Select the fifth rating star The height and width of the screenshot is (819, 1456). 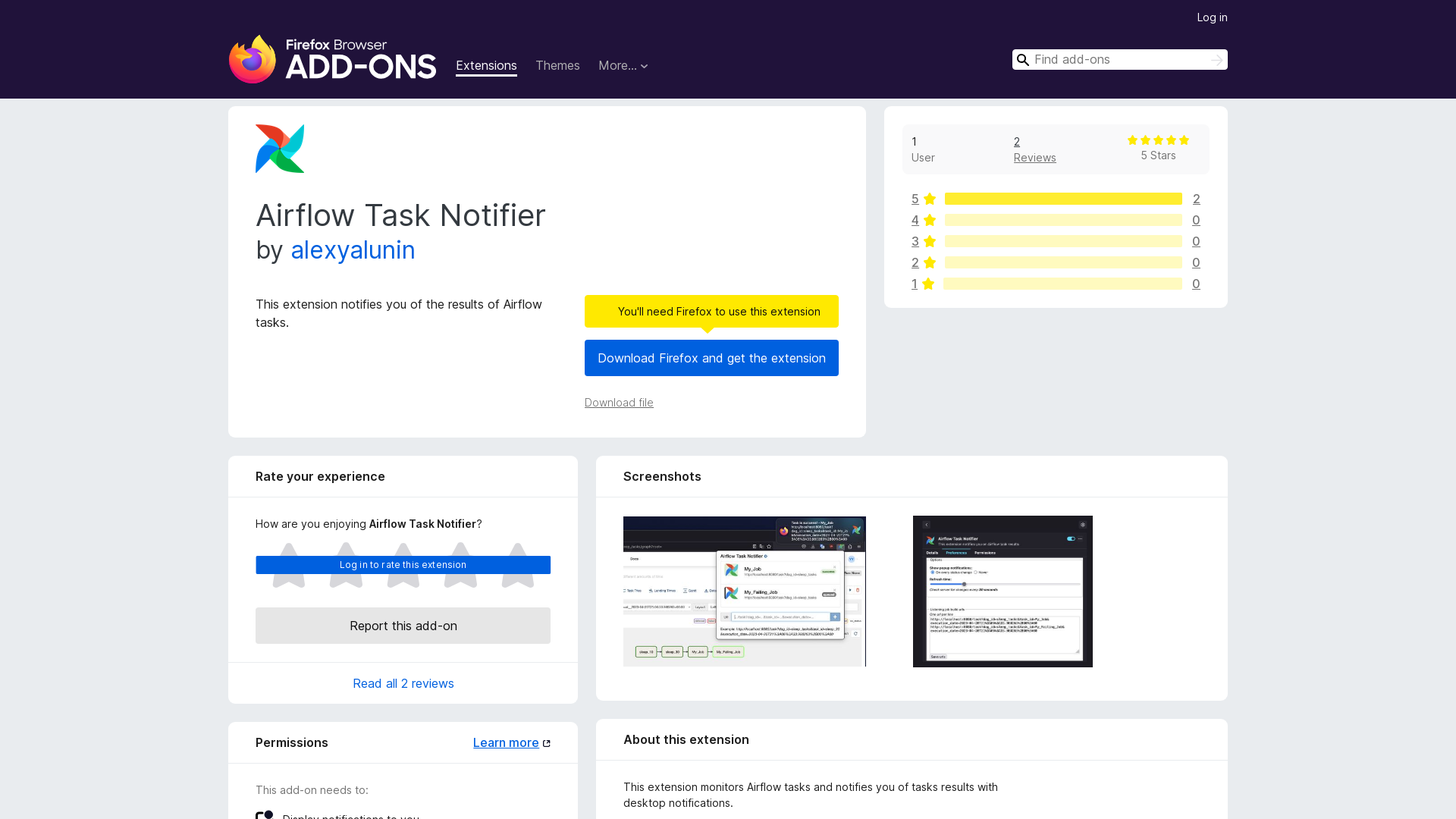(x=518, y=565)
